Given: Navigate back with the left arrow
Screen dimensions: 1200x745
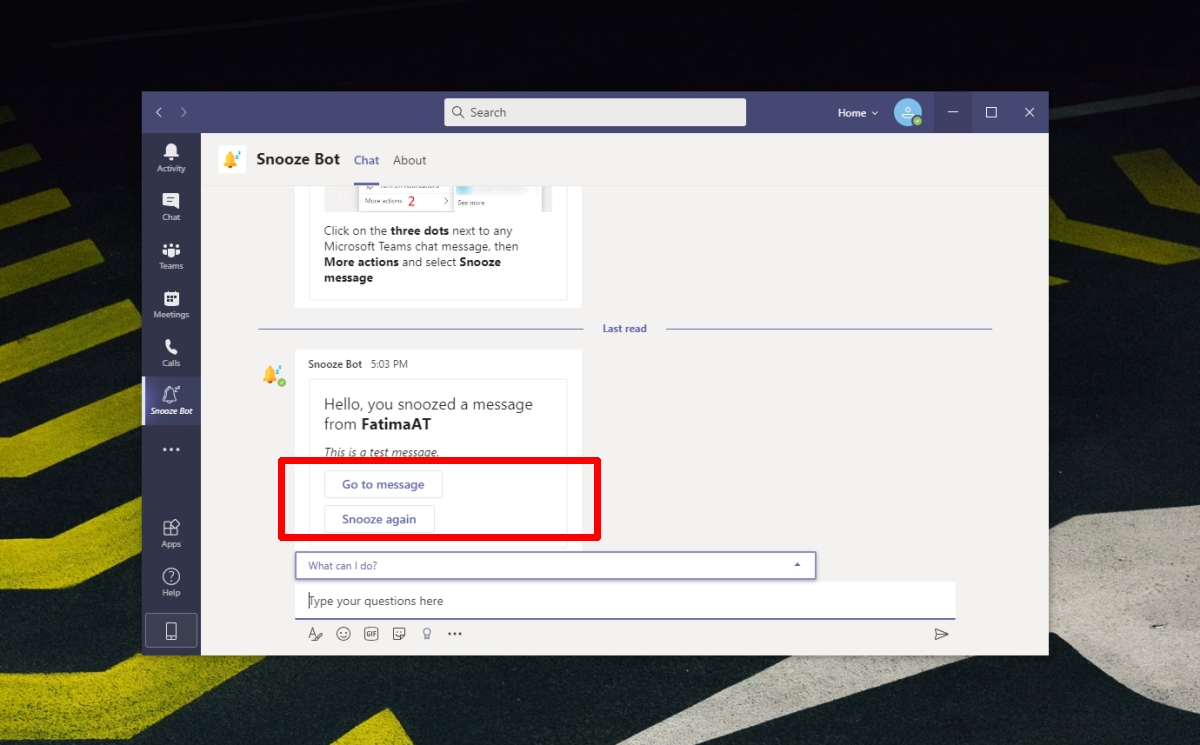Looking at the screenshot, I should point(159,113).
